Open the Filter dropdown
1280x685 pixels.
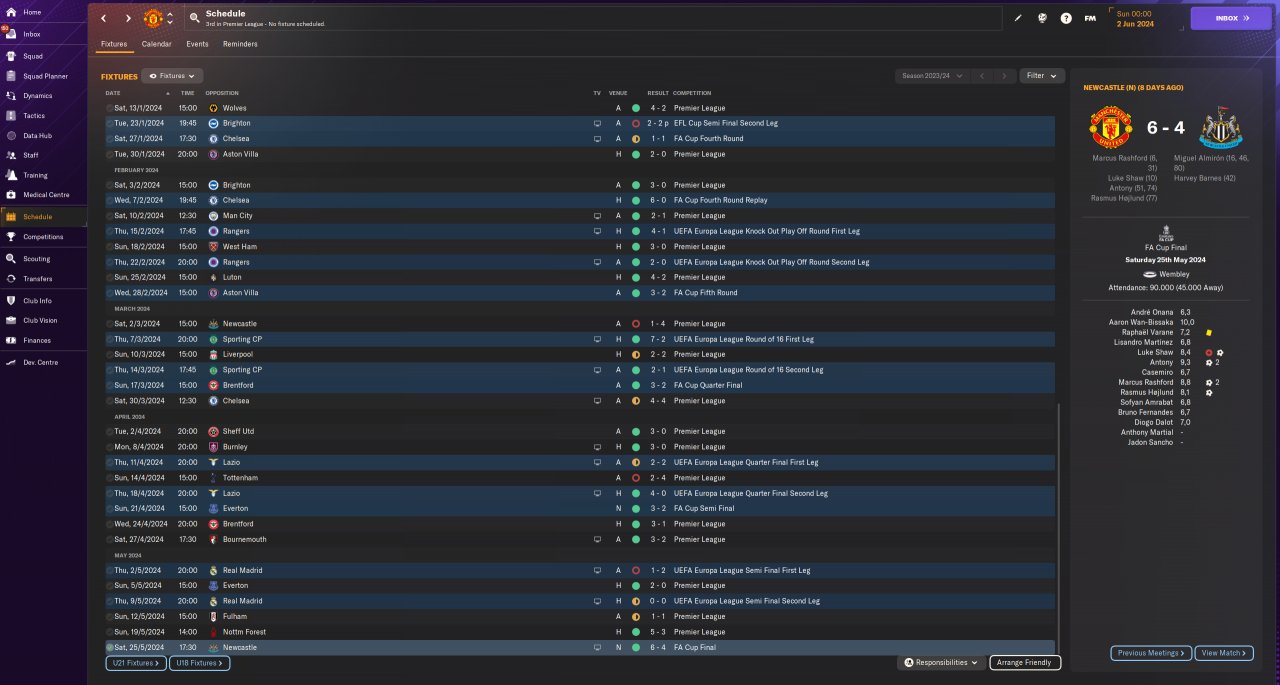pos(1042,76)
